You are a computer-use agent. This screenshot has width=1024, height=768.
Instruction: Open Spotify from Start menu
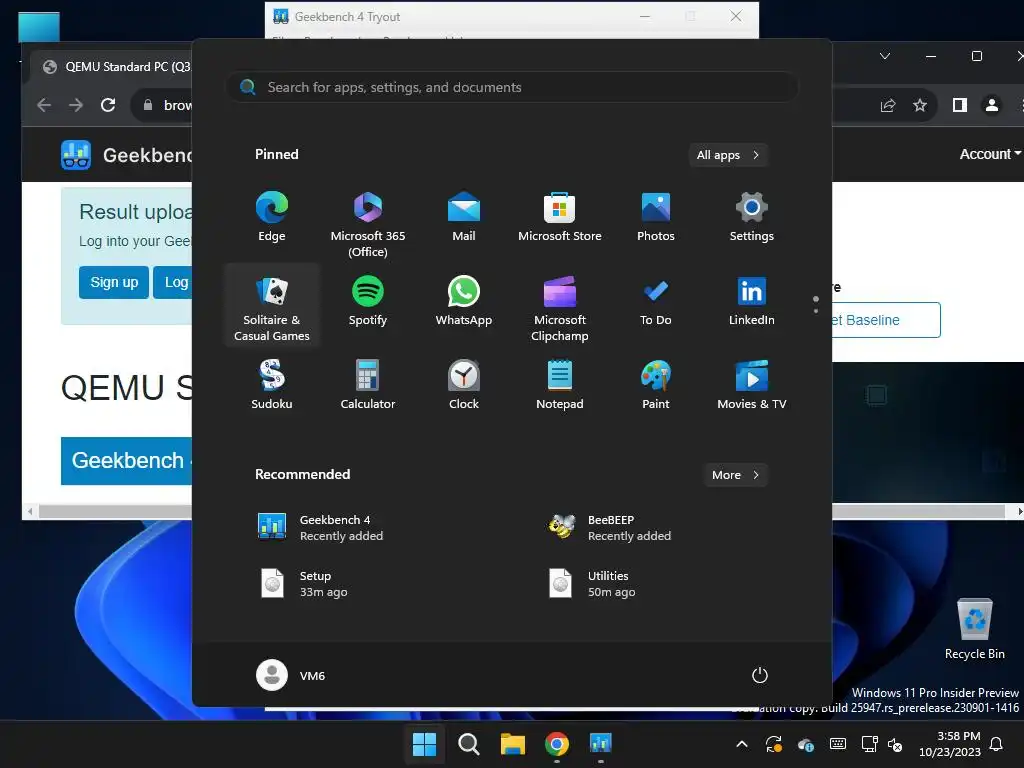(368, 301)
